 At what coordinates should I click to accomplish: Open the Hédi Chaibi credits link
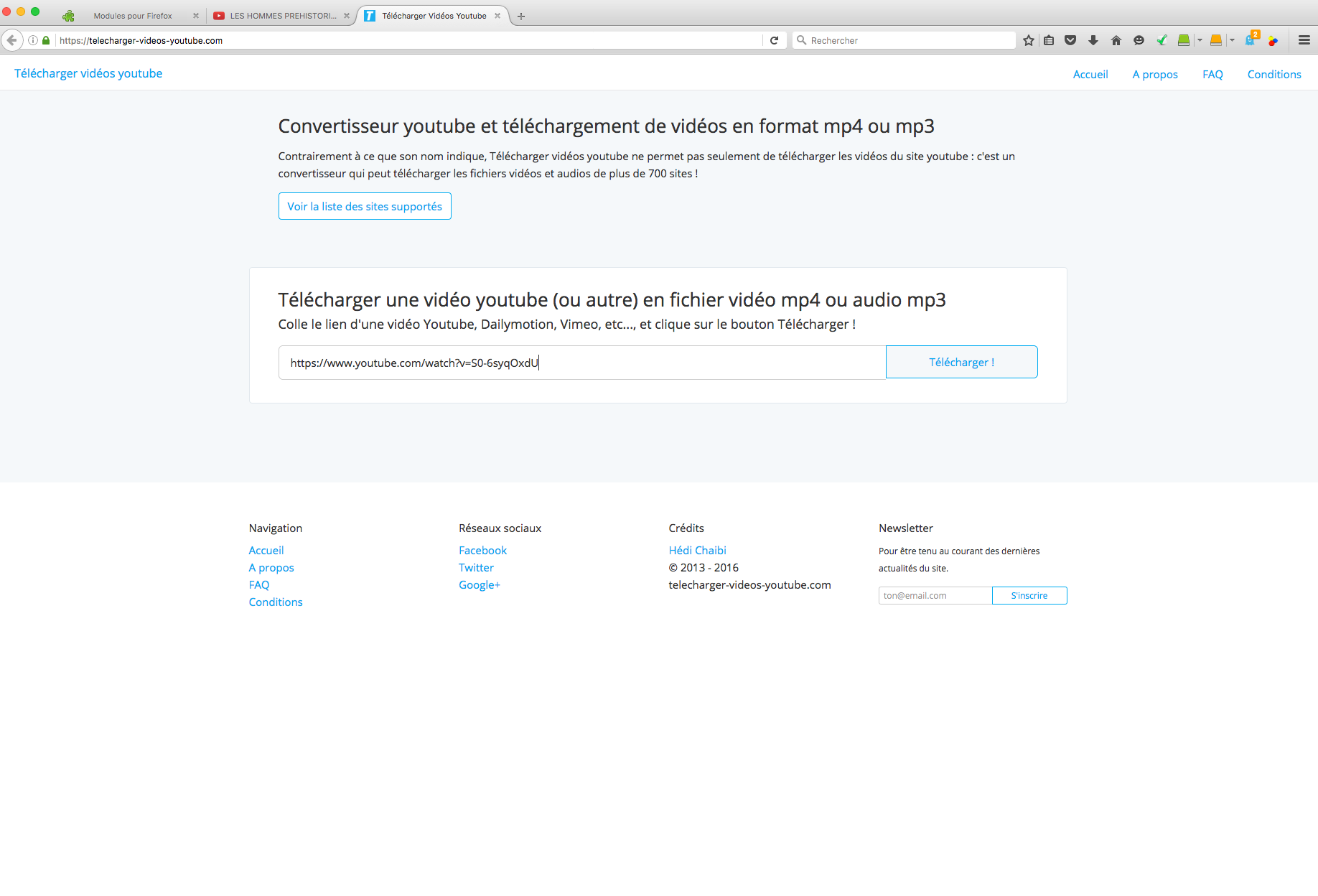[x=698, y=551]
